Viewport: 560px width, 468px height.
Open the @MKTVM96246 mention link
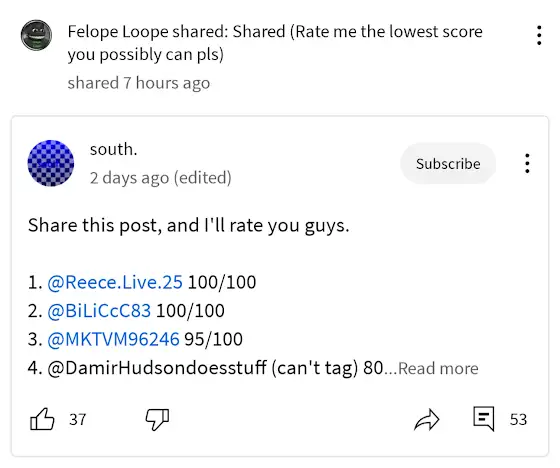113,339
